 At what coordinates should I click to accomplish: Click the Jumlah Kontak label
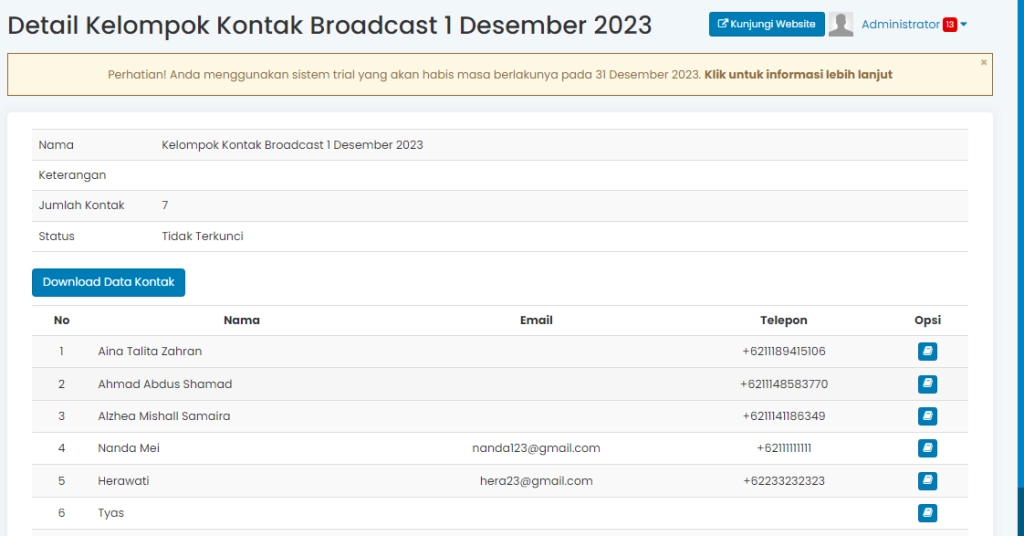point(81,205)
